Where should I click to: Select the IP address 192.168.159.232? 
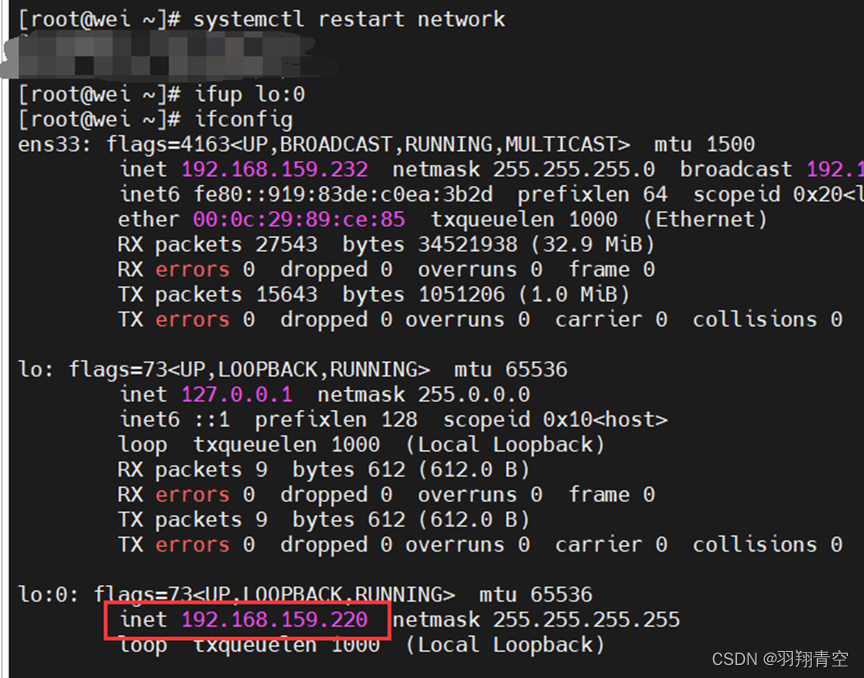[x=274, y=170]
